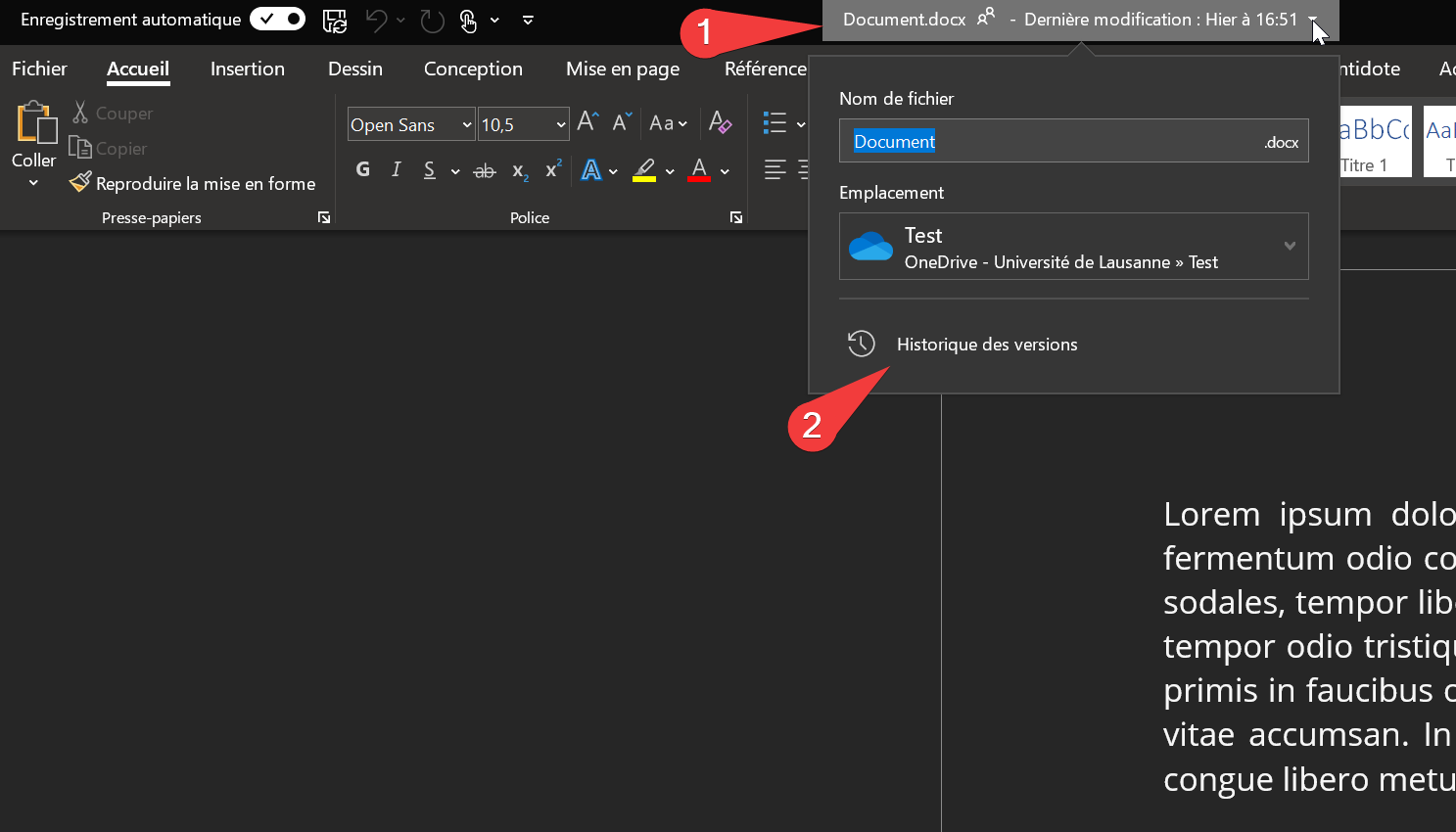Image resolution: width=1456 pixels, height=832 pixels.
Task: Click the clear formatting eraser icon
Action: tap(720, 122)
